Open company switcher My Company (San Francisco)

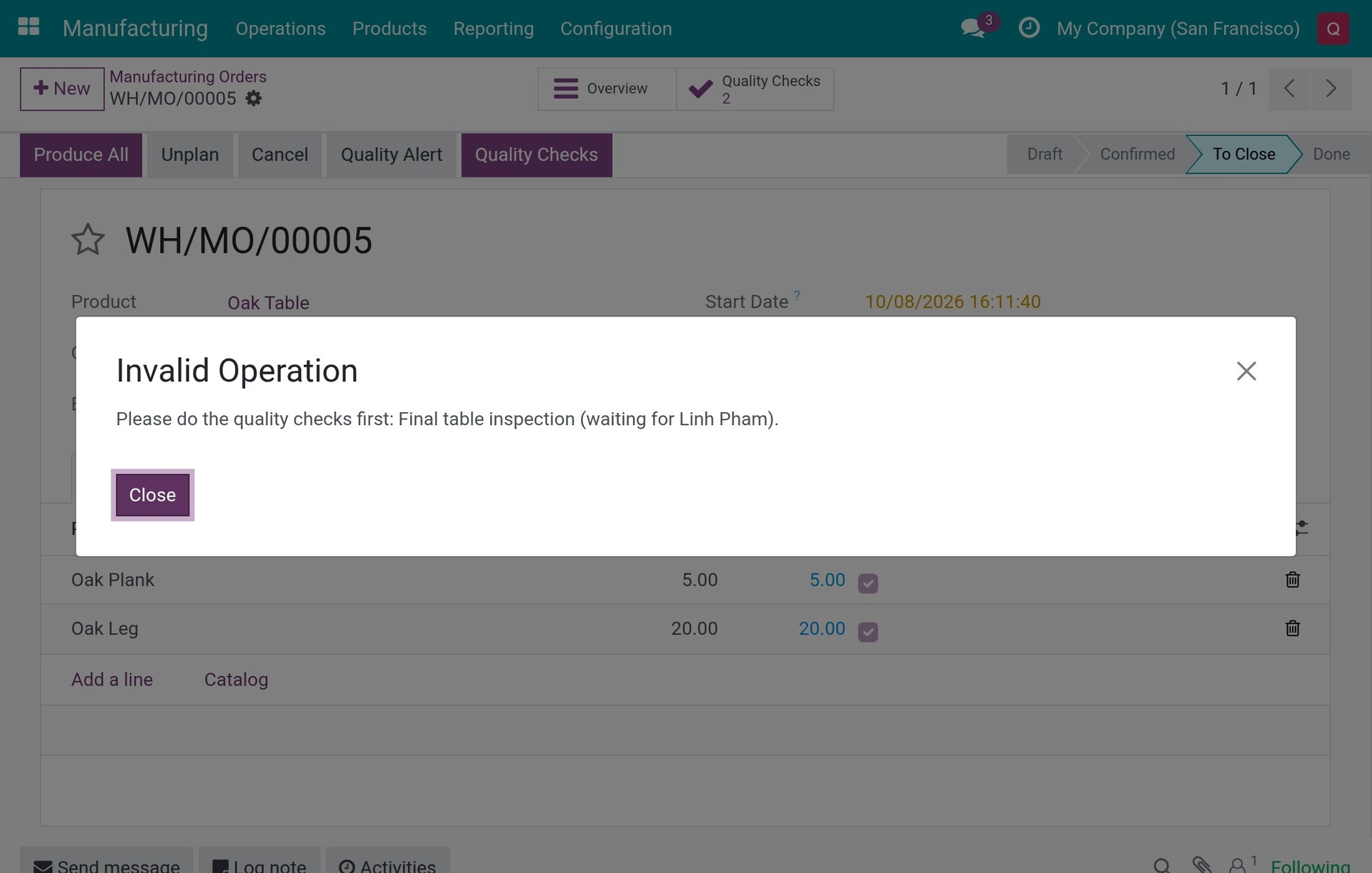[x=1178, y=29]
